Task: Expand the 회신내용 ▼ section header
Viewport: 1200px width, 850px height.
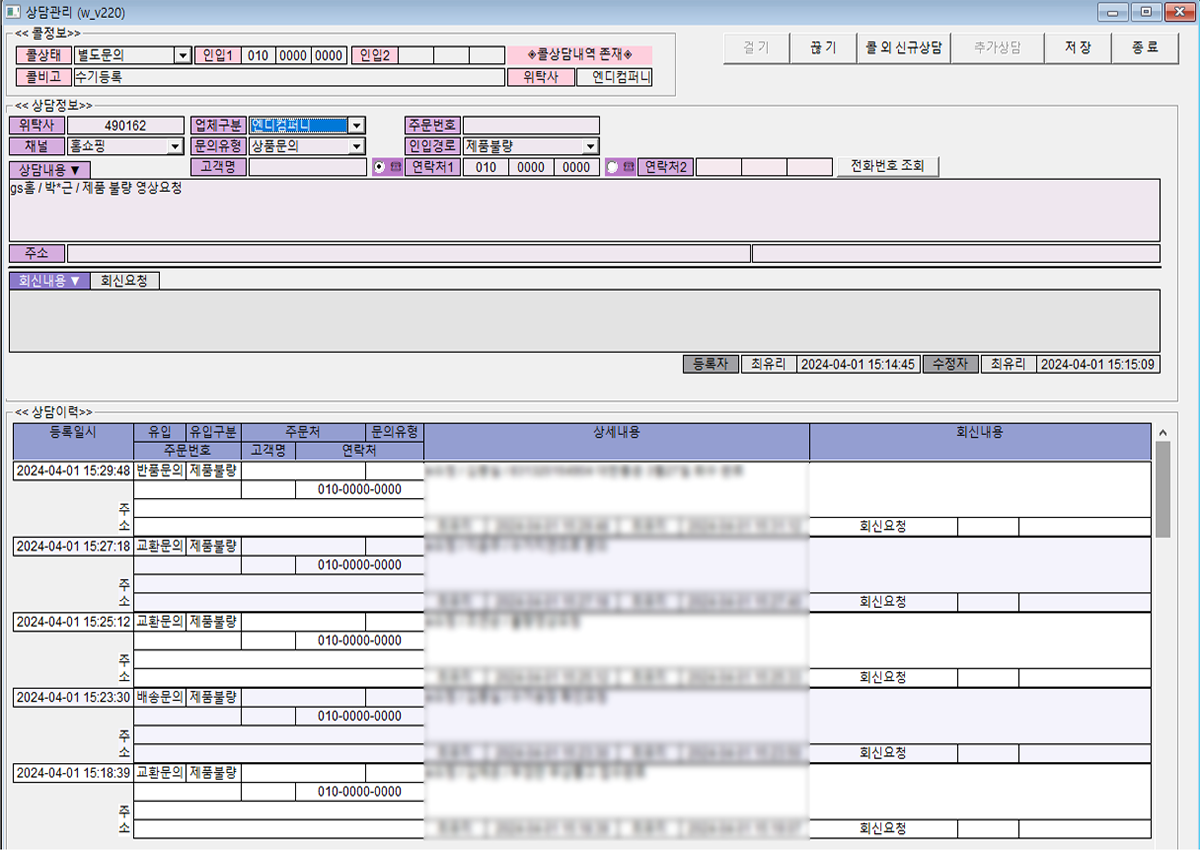Action: [49, 281]
